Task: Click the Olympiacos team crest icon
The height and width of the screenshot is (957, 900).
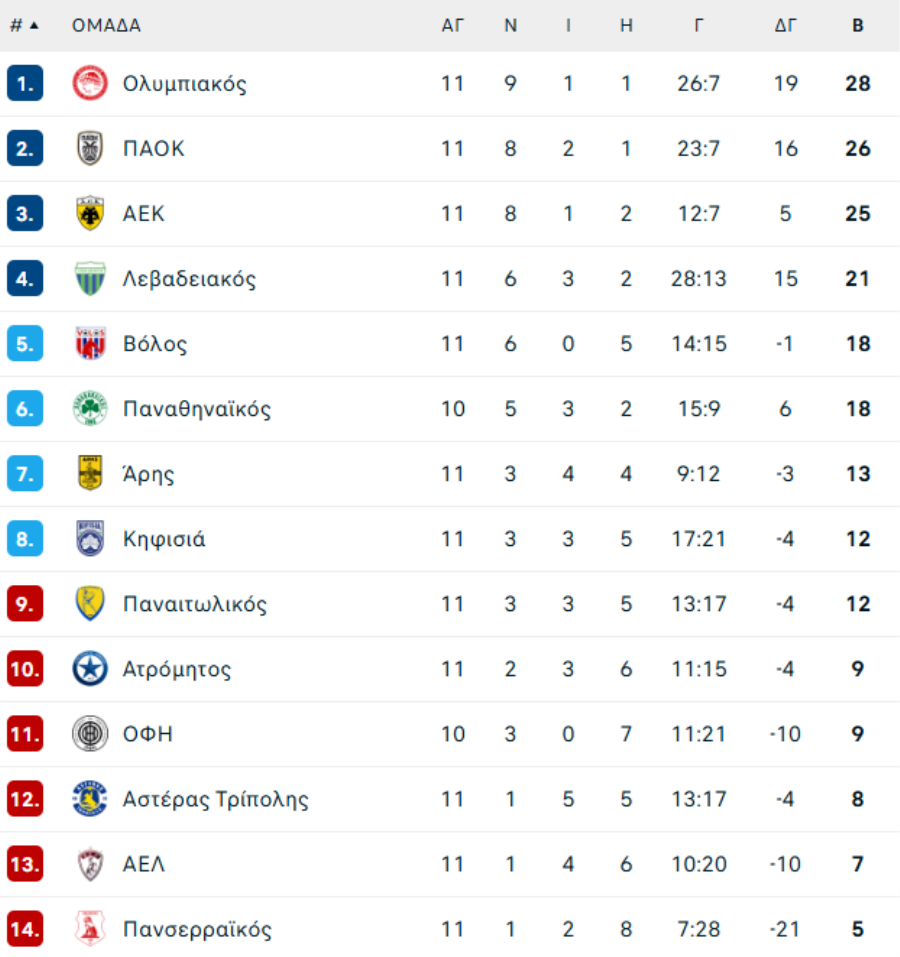Action: (x=90, y=84)
